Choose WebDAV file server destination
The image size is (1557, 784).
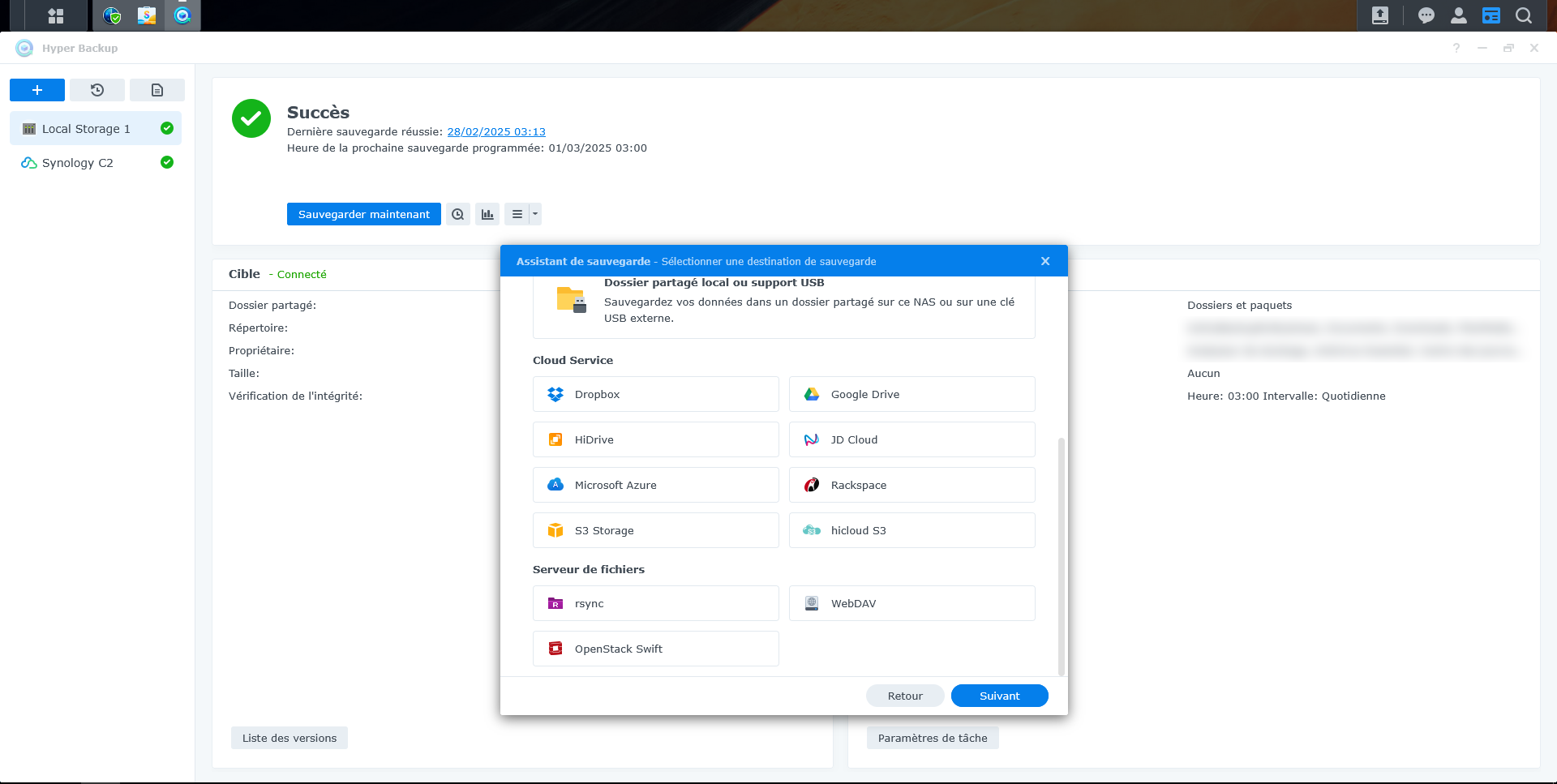tap(911, 603)
